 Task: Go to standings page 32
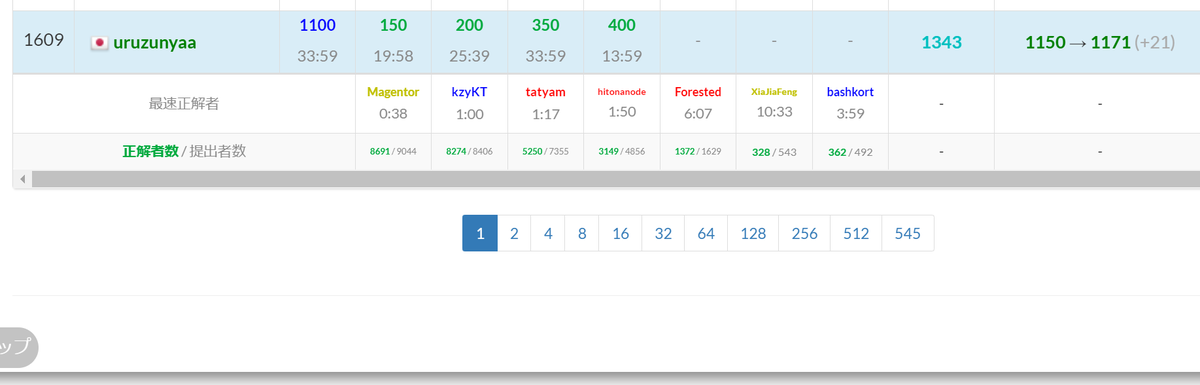[x=663, y=233]
